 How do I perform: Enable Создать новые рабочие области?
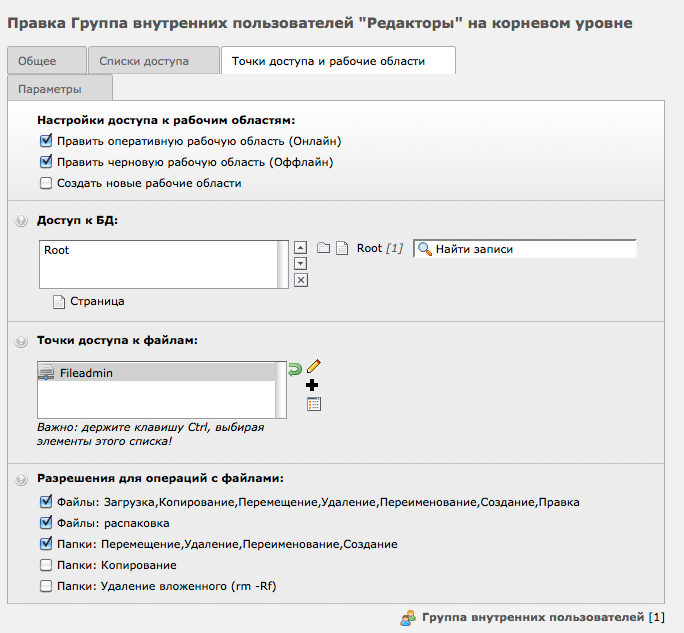pyautogui.click(x=45, y=183)
